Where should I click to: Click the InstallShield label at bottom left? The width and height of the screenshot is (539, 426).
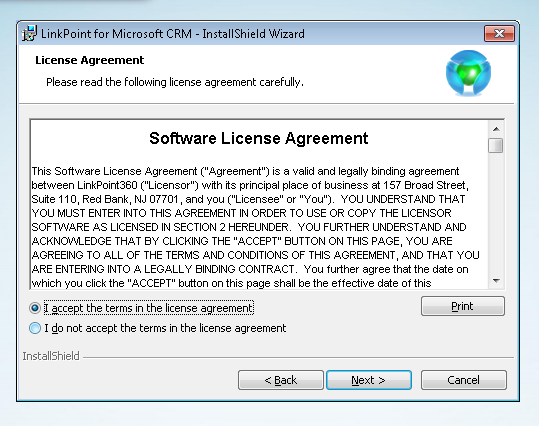(51, 356)
